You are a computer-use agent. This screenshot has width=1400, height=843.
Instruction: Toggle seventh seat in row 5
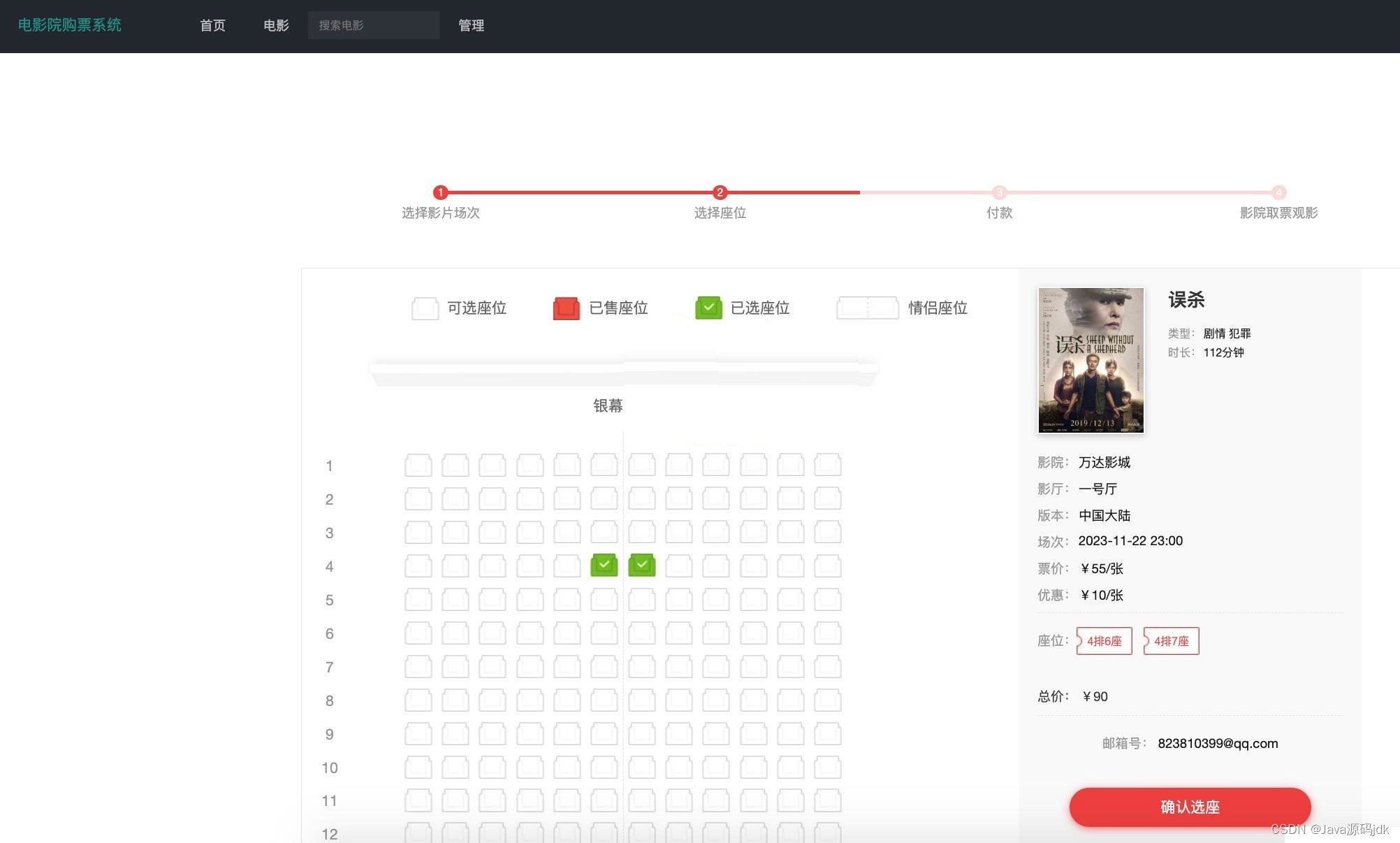pyautogui.click(x=641, y=599)
